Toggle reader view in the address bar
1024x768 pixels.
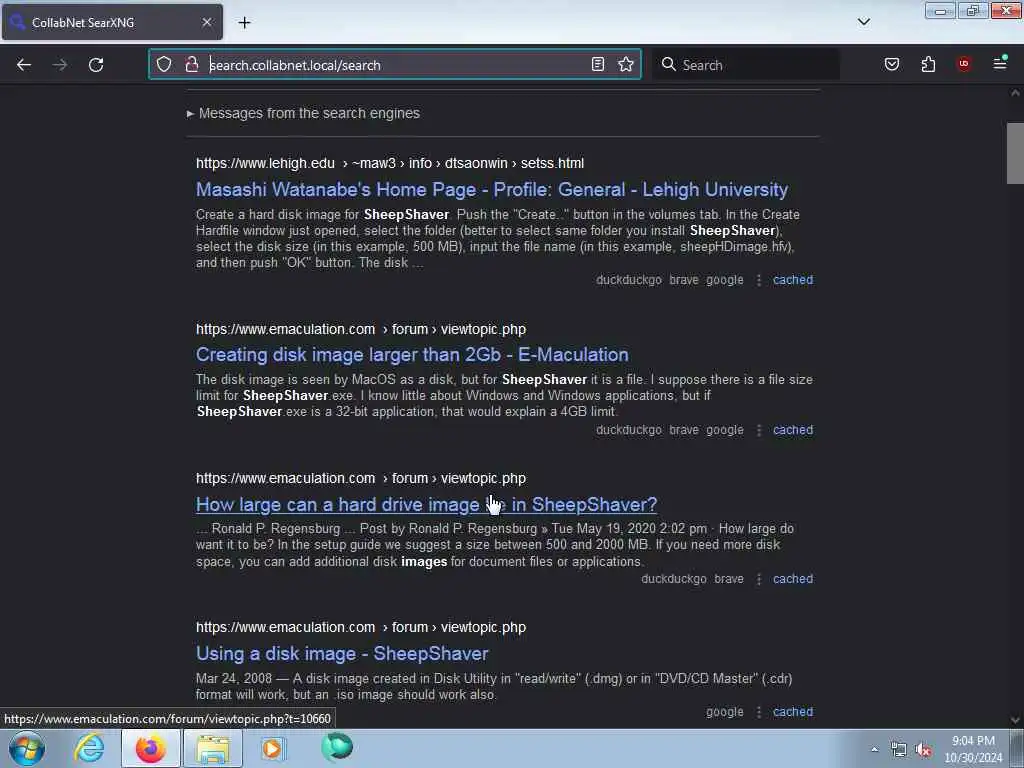pyautogui.click(x=598, y=64)
